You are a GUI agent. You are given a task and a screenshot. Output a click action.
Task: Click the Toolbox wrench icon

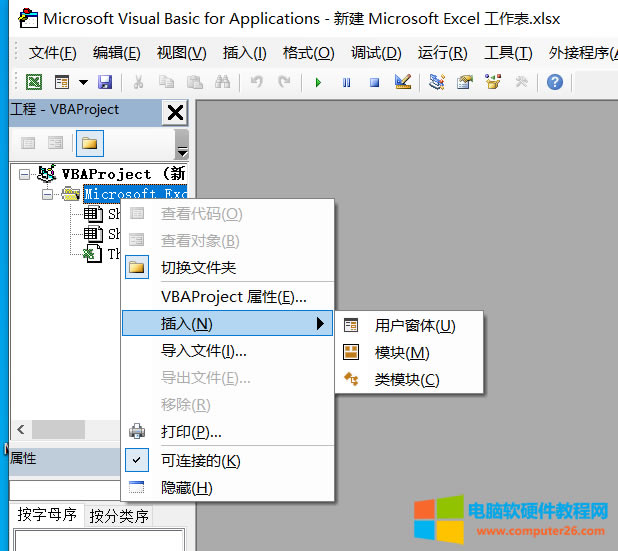tap(521, 82)
